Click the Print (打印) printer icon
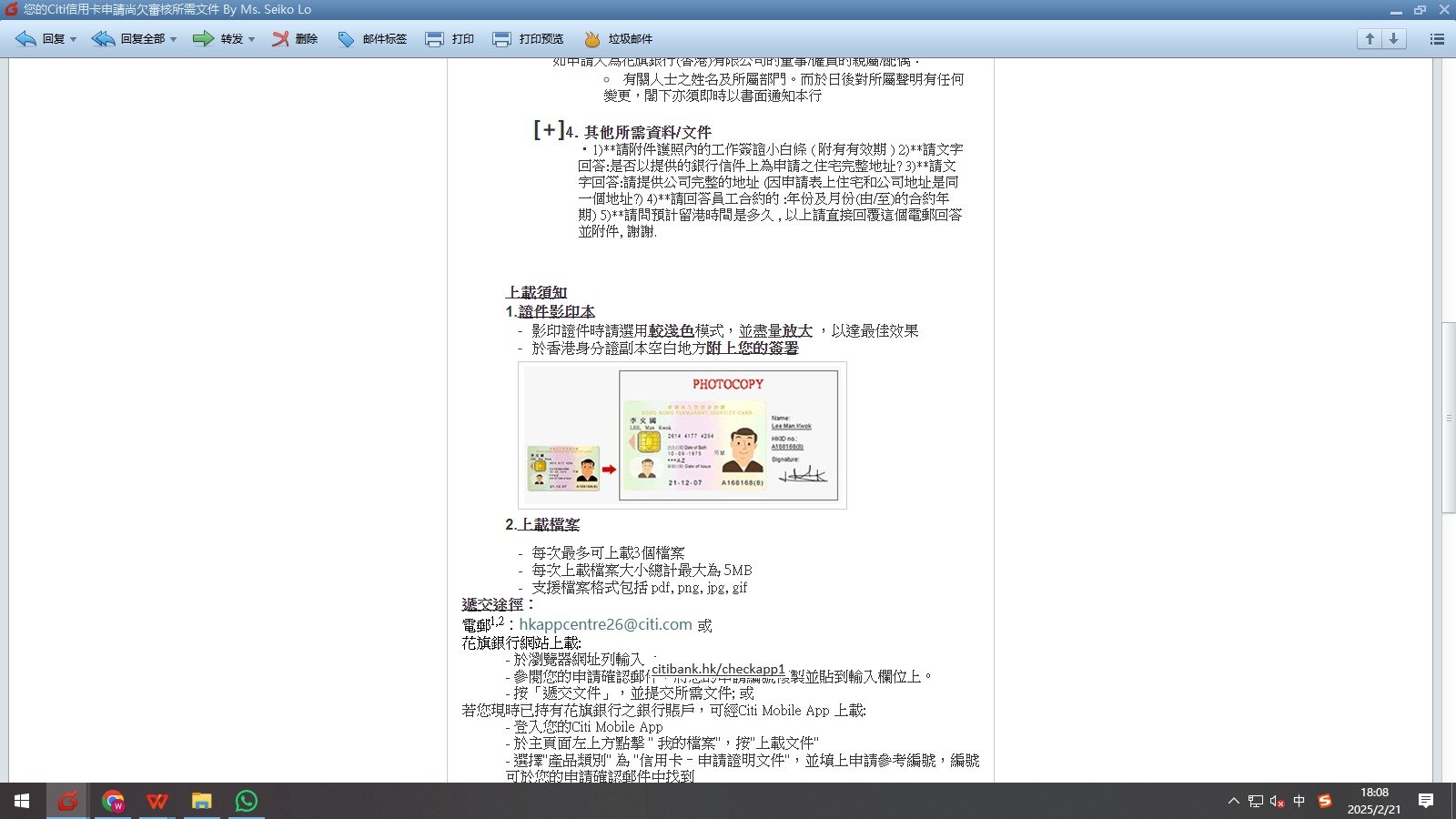 434,39
